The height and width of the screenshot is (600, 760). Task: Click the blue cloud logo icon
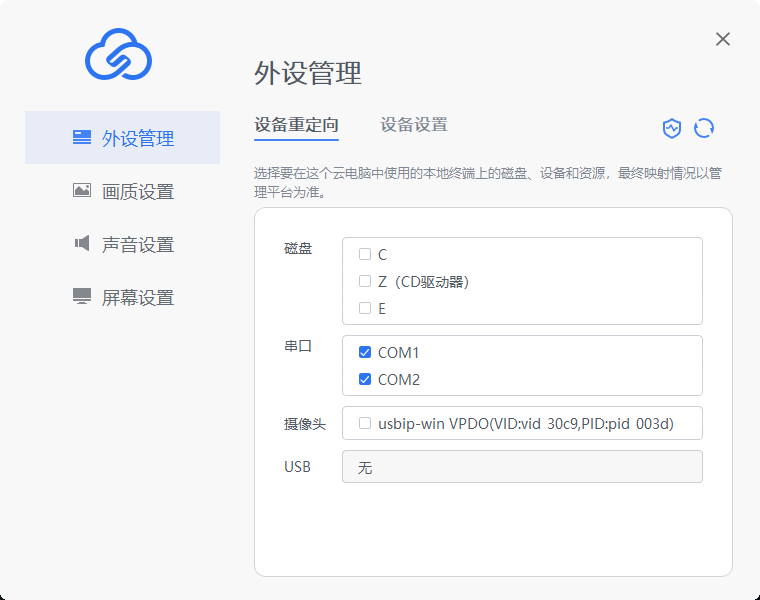tap(117, 54)
